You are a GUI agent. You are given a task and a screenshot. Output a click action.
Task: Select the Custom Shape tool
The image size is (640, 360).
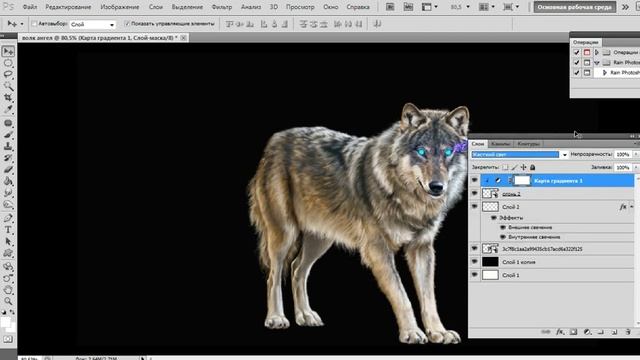[8, 253]
